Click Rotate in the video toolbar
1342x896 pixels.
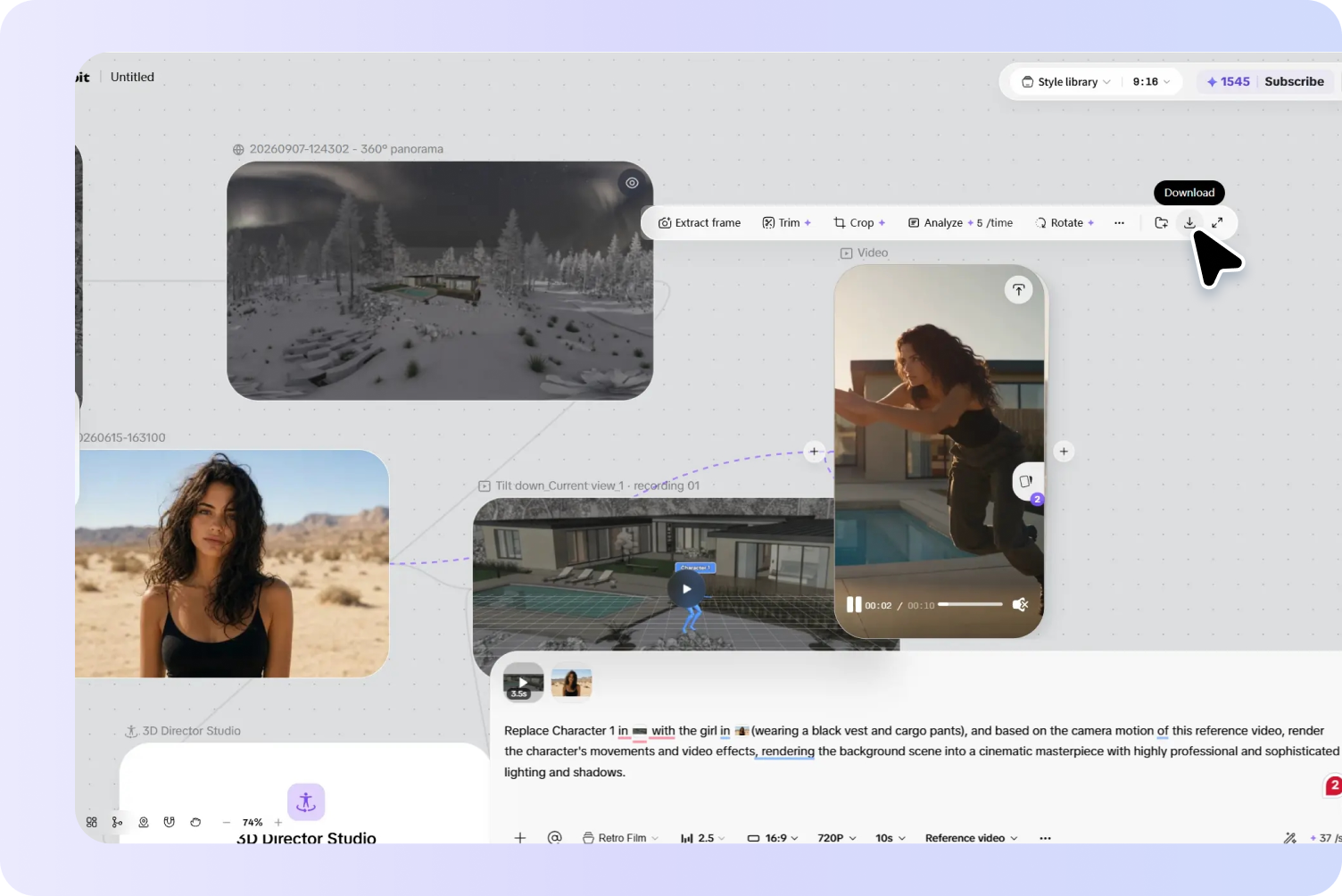(x=1064, y=223)
